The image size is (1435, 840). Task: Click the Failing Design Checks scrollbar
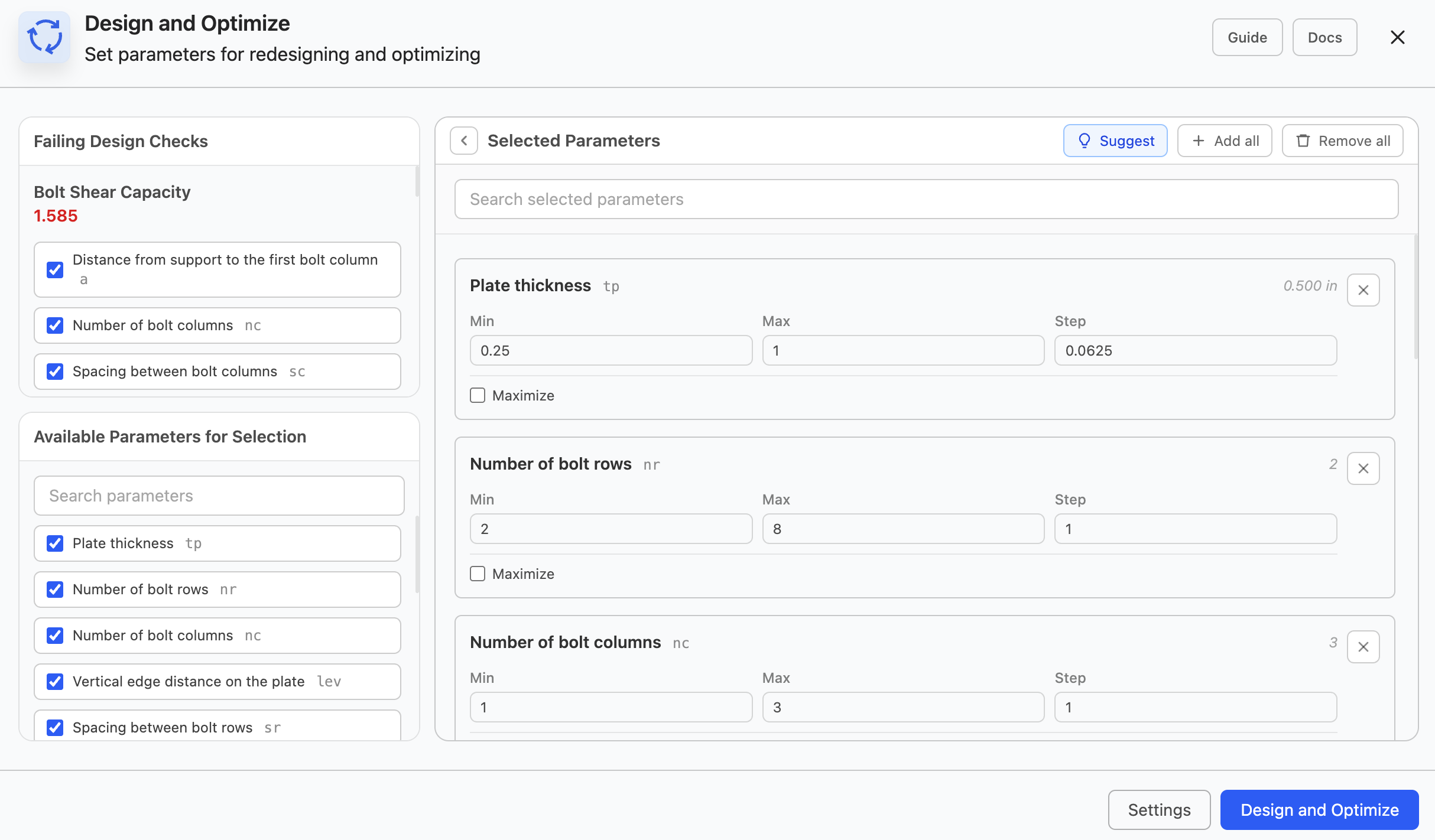(x=417, y=181)
